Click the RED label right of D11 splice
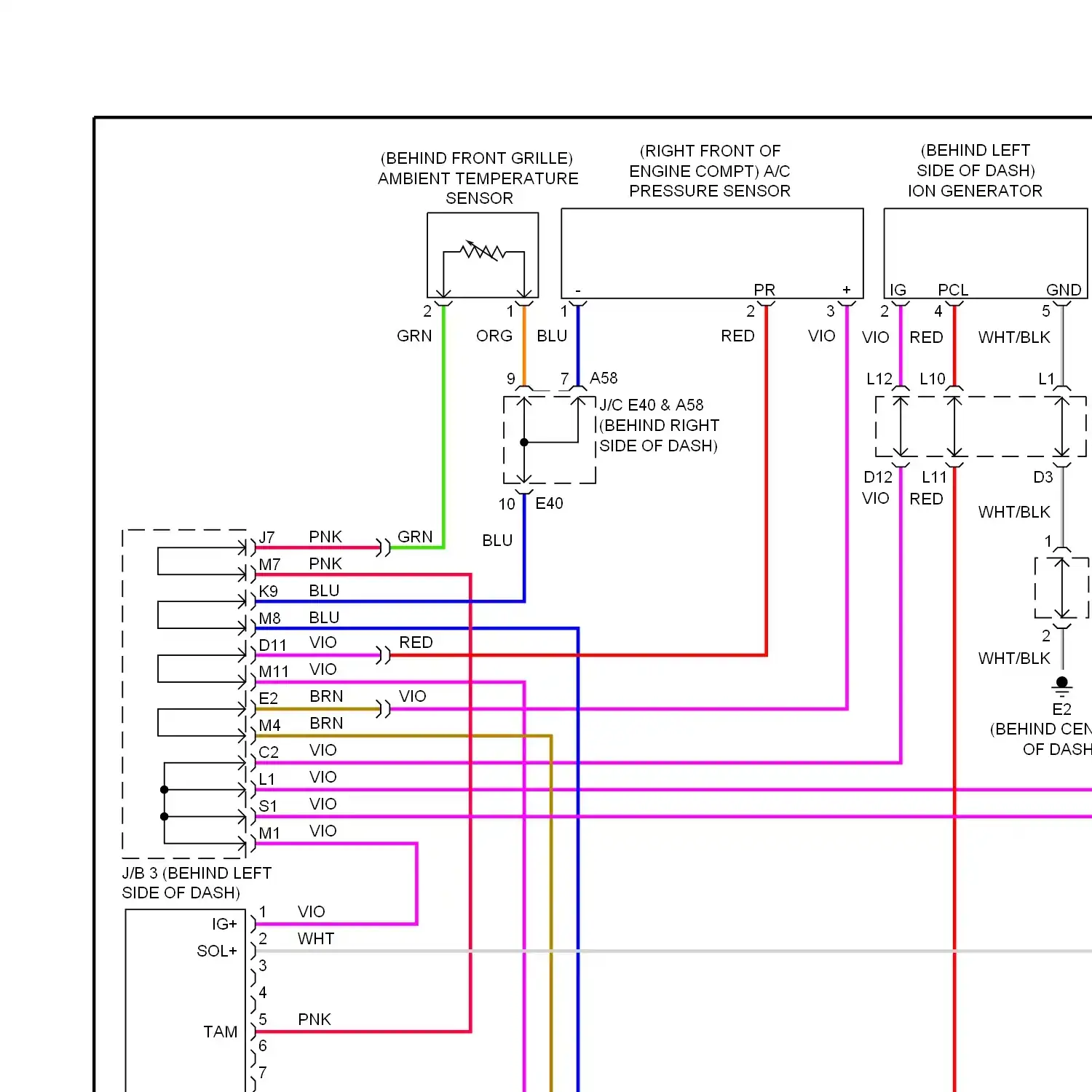 tap(416, 642)
